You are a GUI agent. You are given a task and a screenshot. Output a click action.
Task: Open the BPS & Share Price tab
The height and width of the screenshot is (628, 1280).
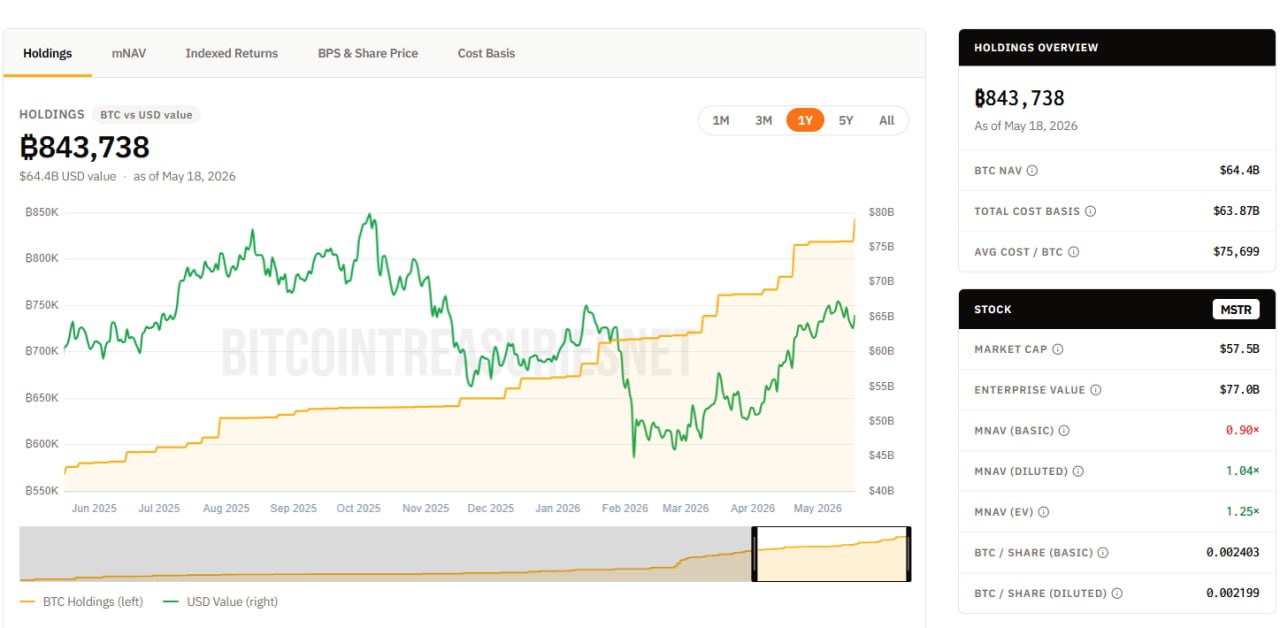pos(368,53)
